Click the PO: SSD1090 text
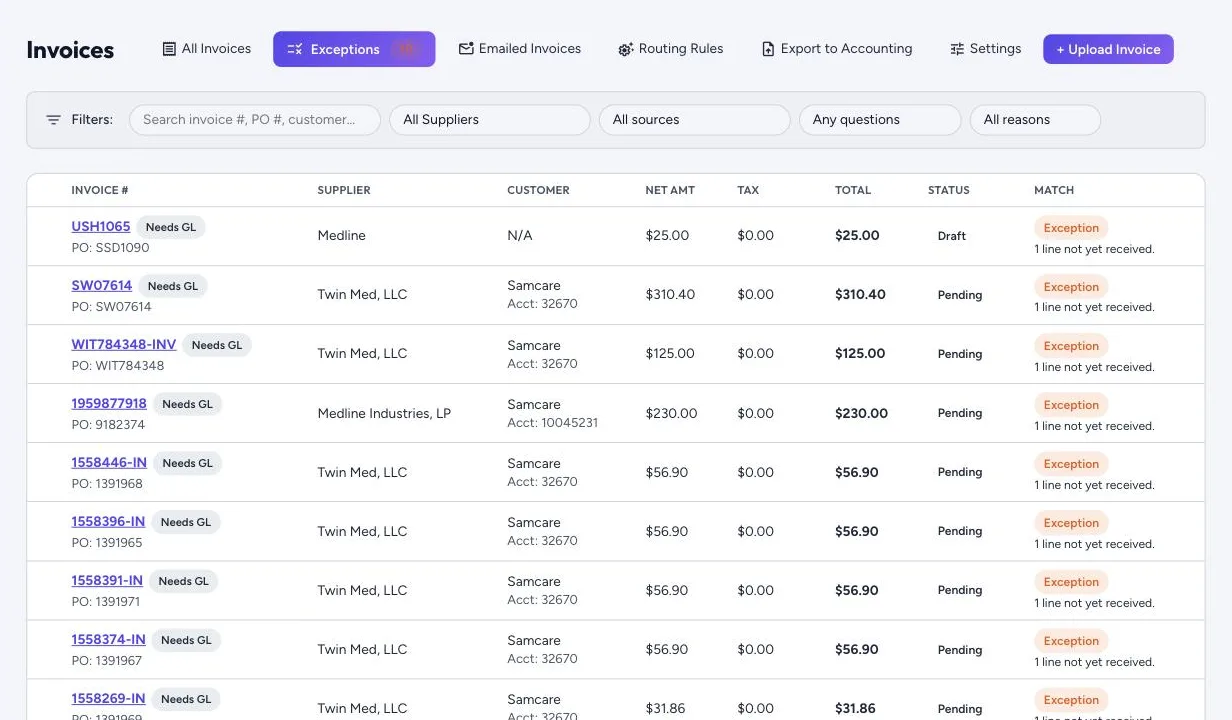The image size is (1232, 720). [110, 248]
